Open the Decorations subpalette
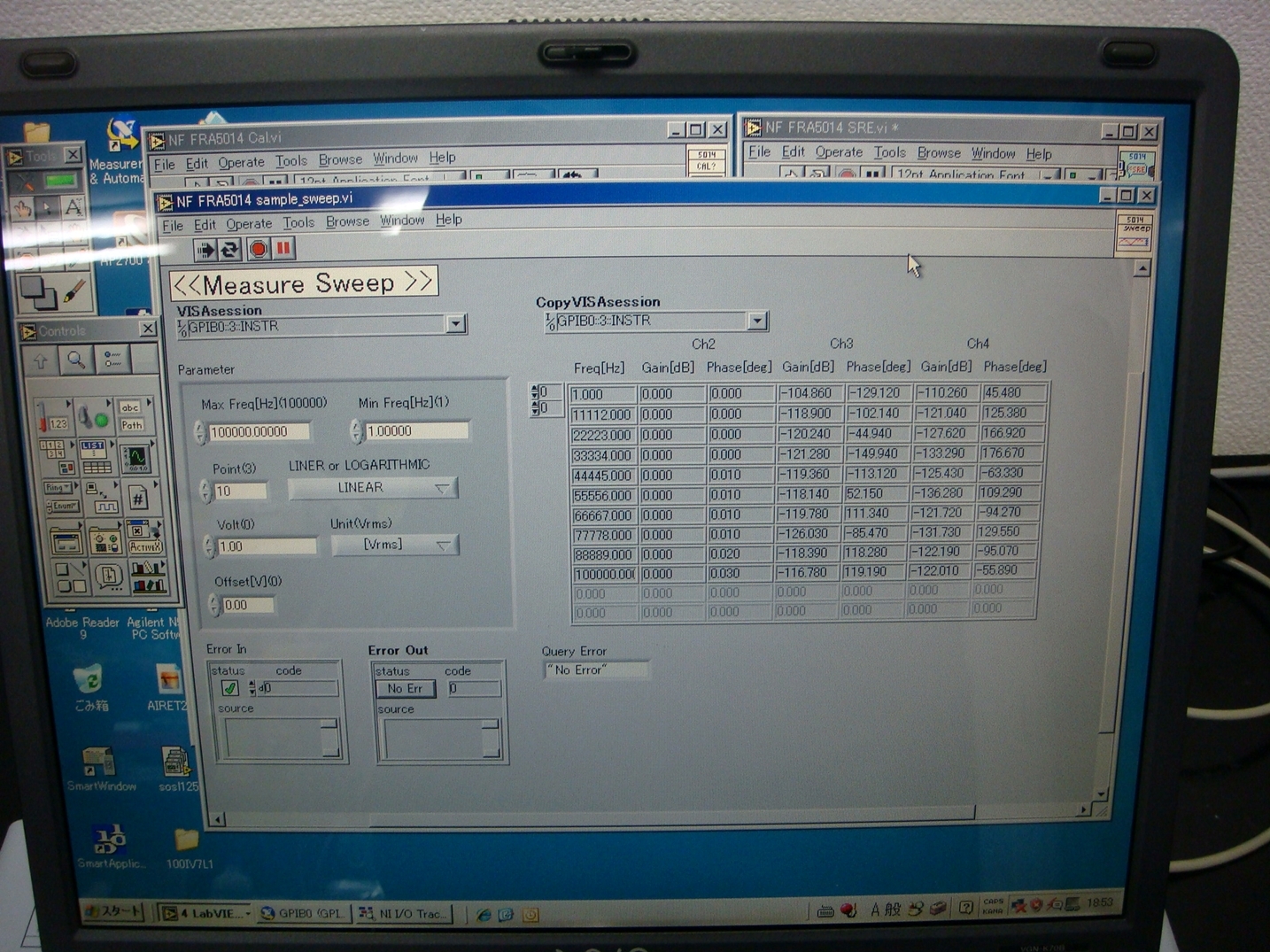This screenshot has width=1270, height=952. point(69,577)
